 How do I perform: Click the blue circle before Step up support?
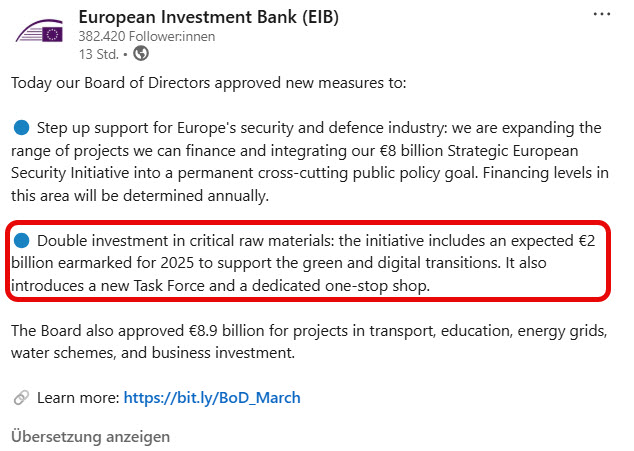21,127
